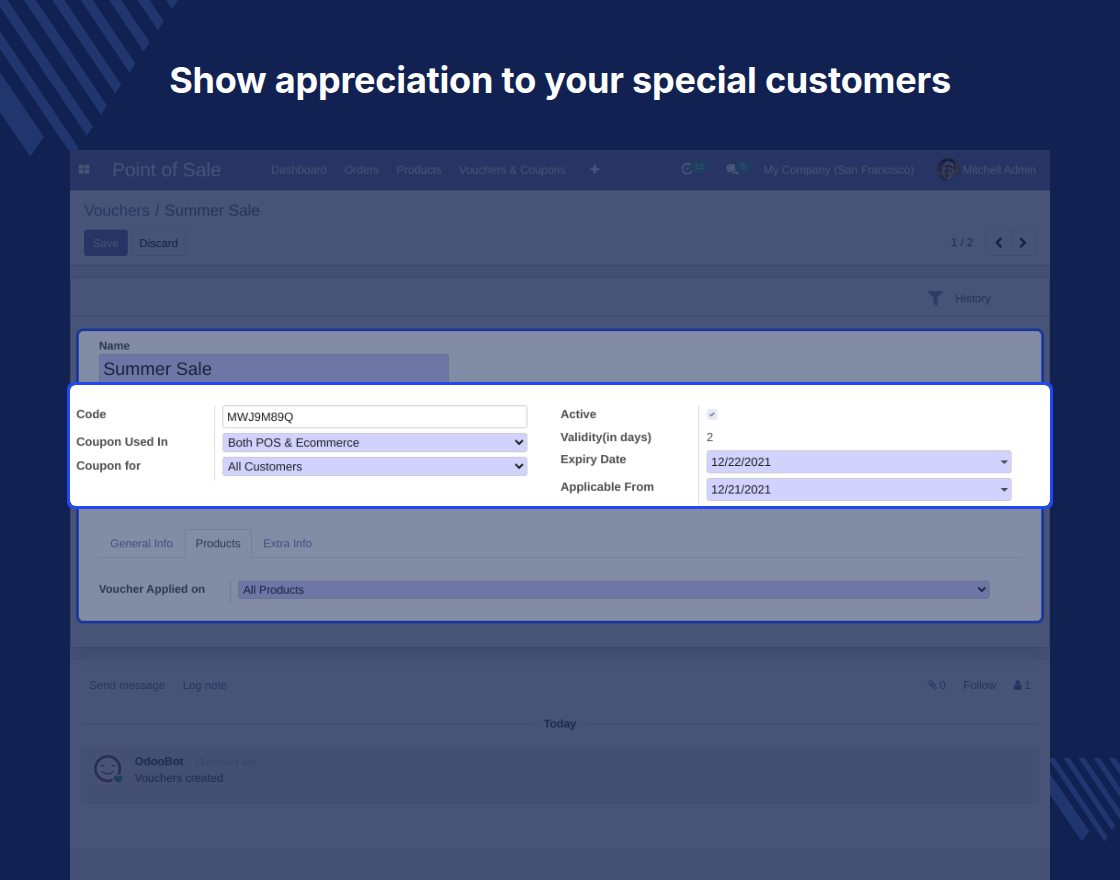The width and height of the screenshot is (1120, 880).
Task: Go to previous record arrow
Action: [999, 243]
